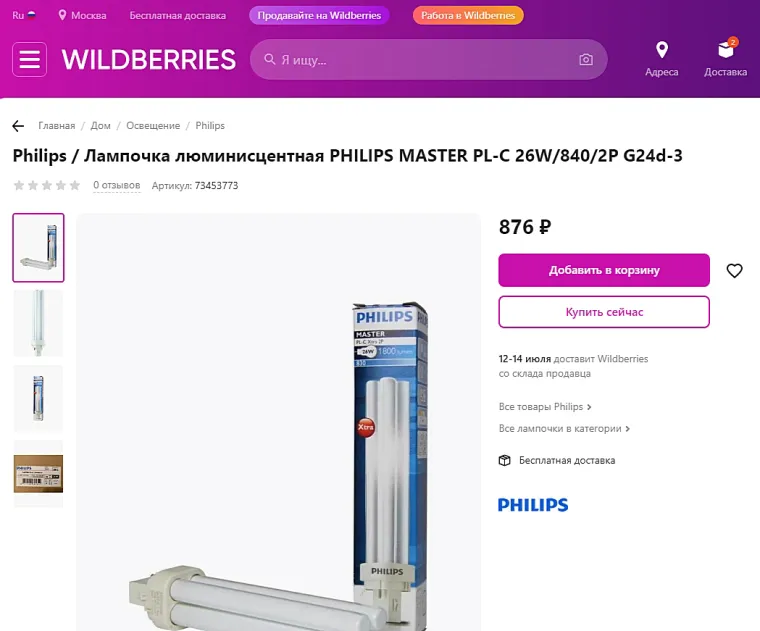The width and height of the screenshot is (760, 631).
Task: Click the Москва city selector
Action: pyautogui.click(x=82, y=16)
